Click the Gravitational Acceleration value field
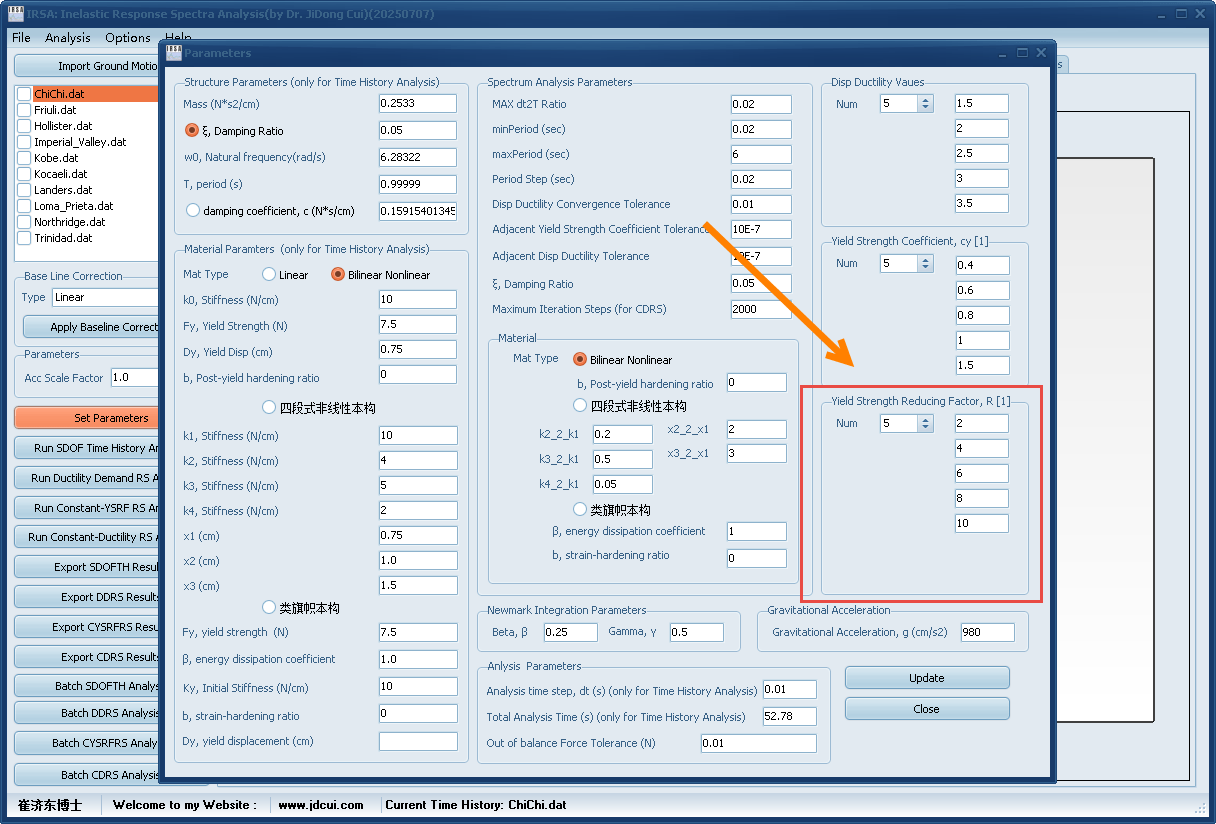 [987, 632]
